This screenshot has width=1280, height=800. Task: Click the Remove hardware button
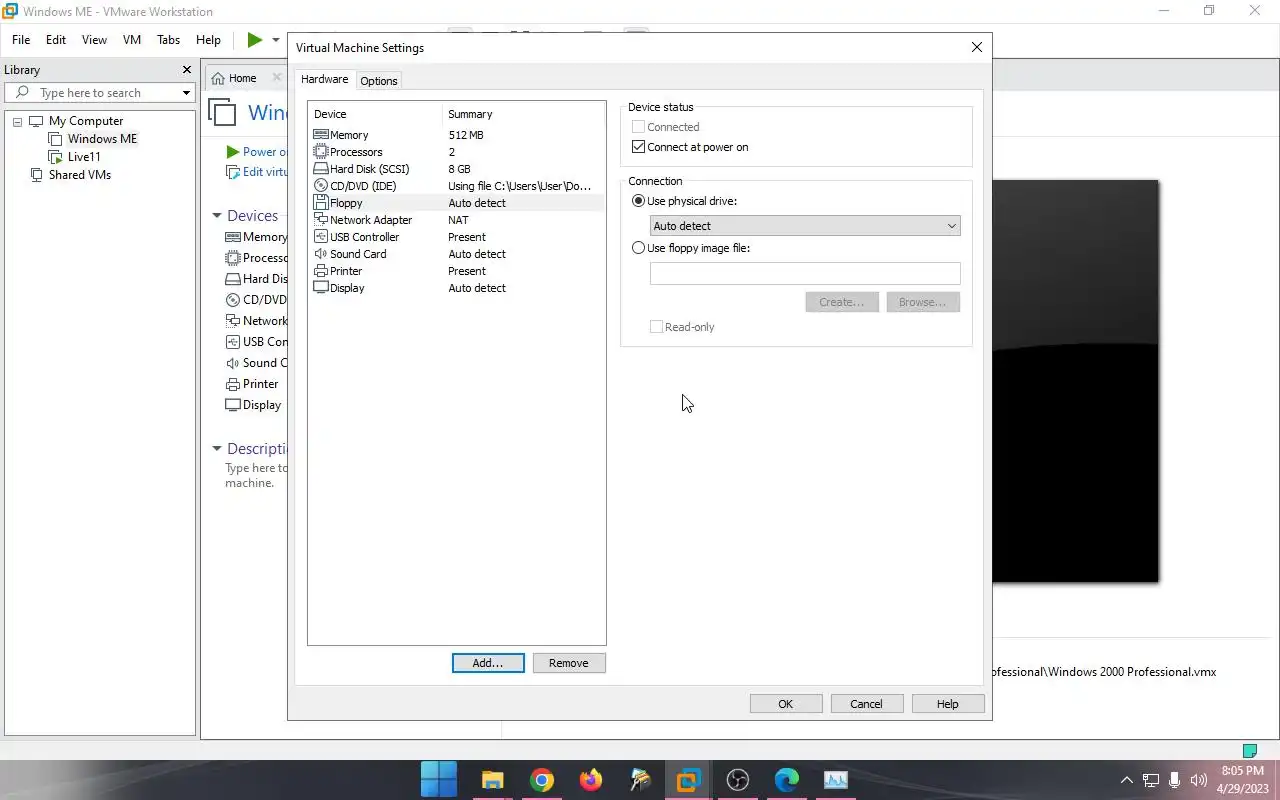point(569,663)
